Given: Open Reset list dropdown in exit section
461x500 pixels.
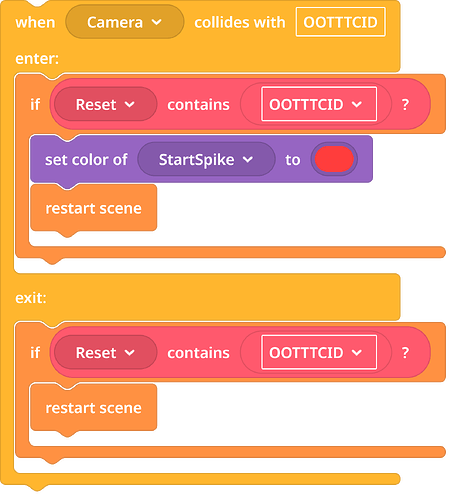Looking at the screenshot, I should pyautogui.click(x=105, y=352).
